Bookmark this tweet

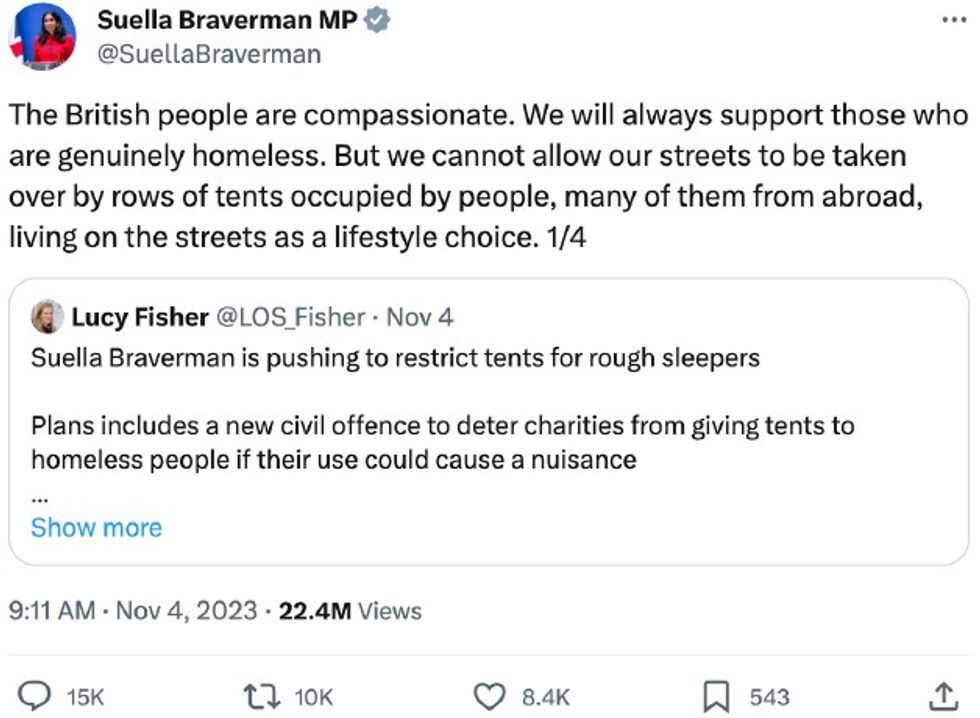pos(715,696)
